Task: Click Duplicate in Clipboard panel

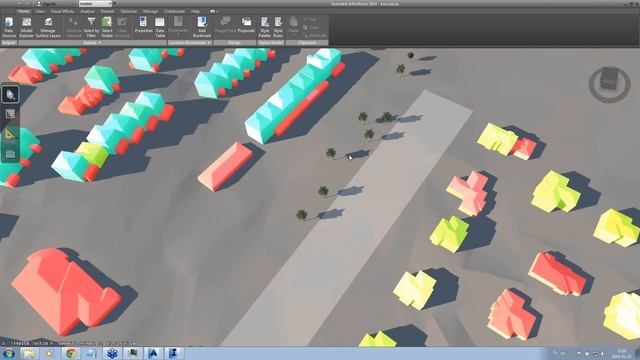Action: pyautogui.click(x=315, y=36)
